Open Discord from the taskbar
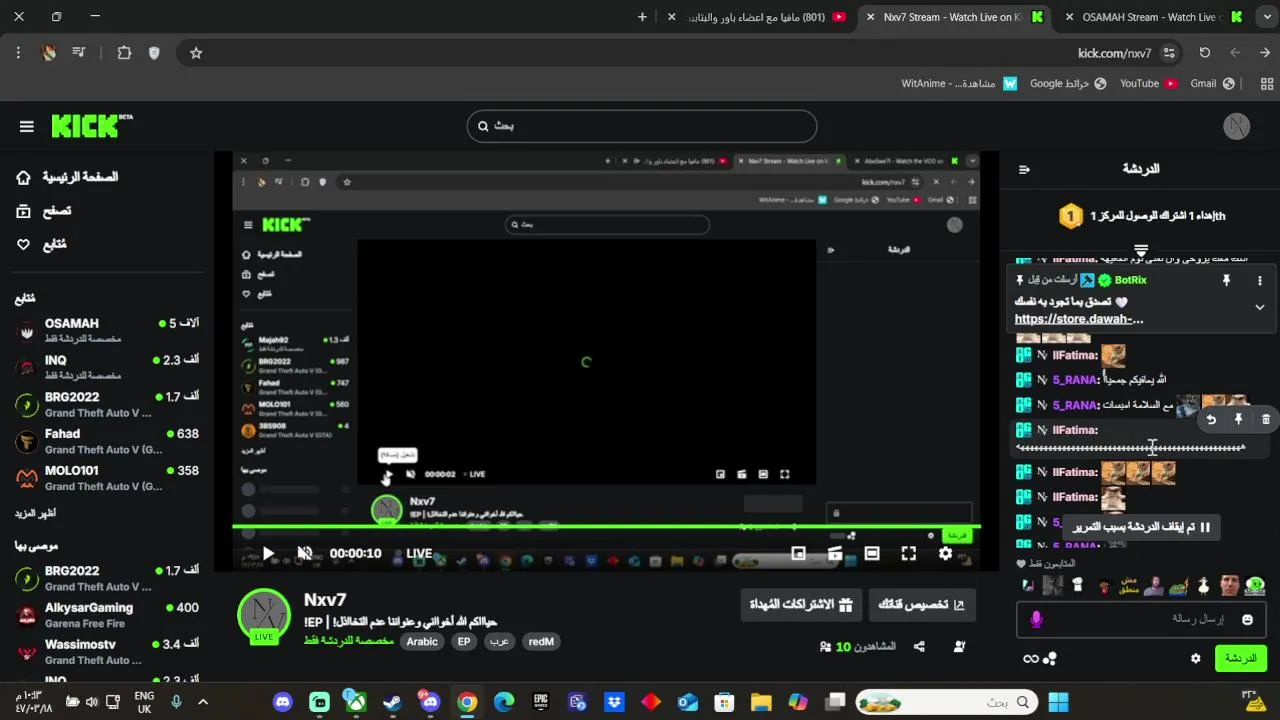The width and height of the screenshot is (1280, 720). click(x=283, y=702)
